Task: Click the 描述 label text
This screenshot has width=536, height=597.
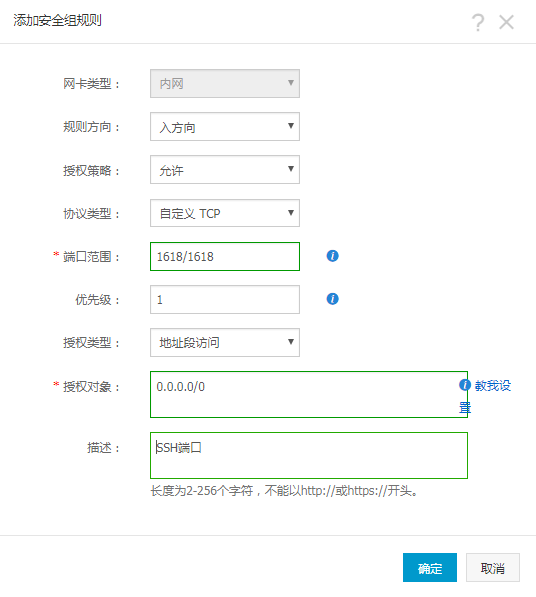Action: [x=103, y=448]
